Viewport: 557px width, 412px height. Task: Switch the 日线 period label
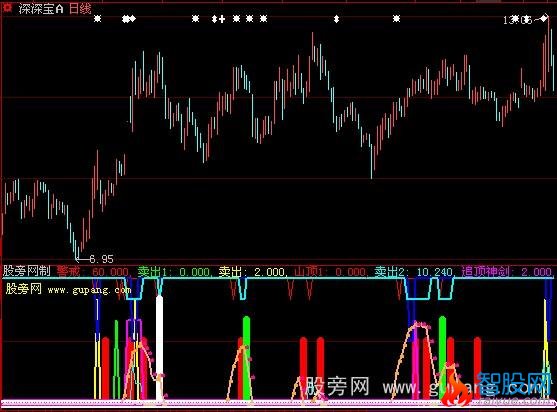coord(80,9)
